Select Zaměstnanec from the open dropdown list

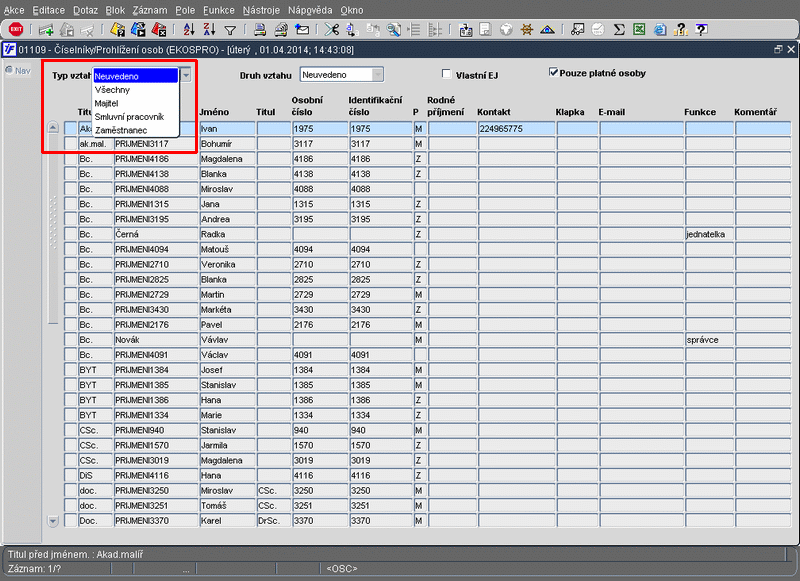(120, 131)
